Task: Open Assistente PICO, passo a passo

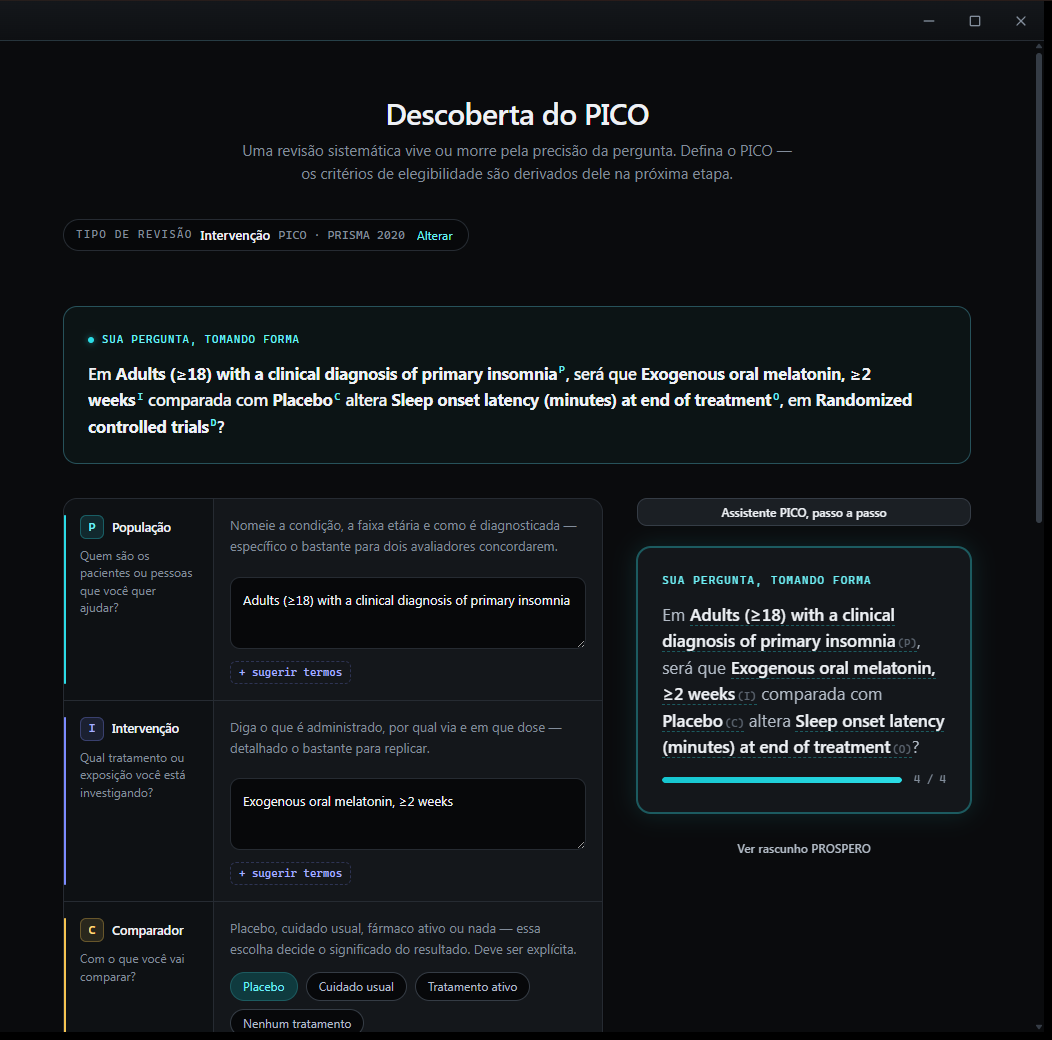Action: [x=804, y=513]
